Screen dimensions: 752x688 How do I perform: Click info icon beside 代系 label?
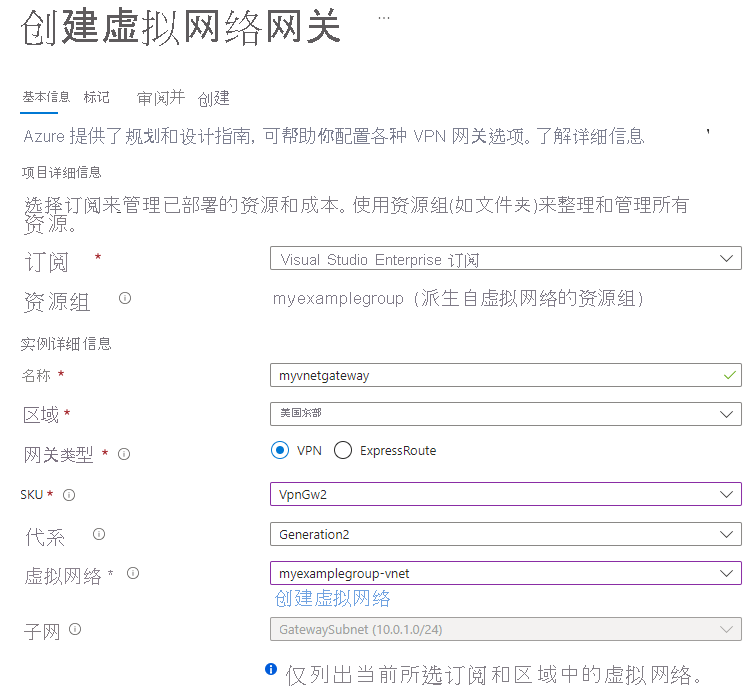(99, 534)
